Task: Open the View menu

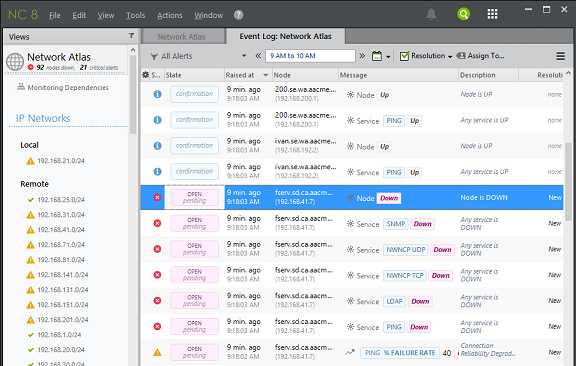Action: 106,15
